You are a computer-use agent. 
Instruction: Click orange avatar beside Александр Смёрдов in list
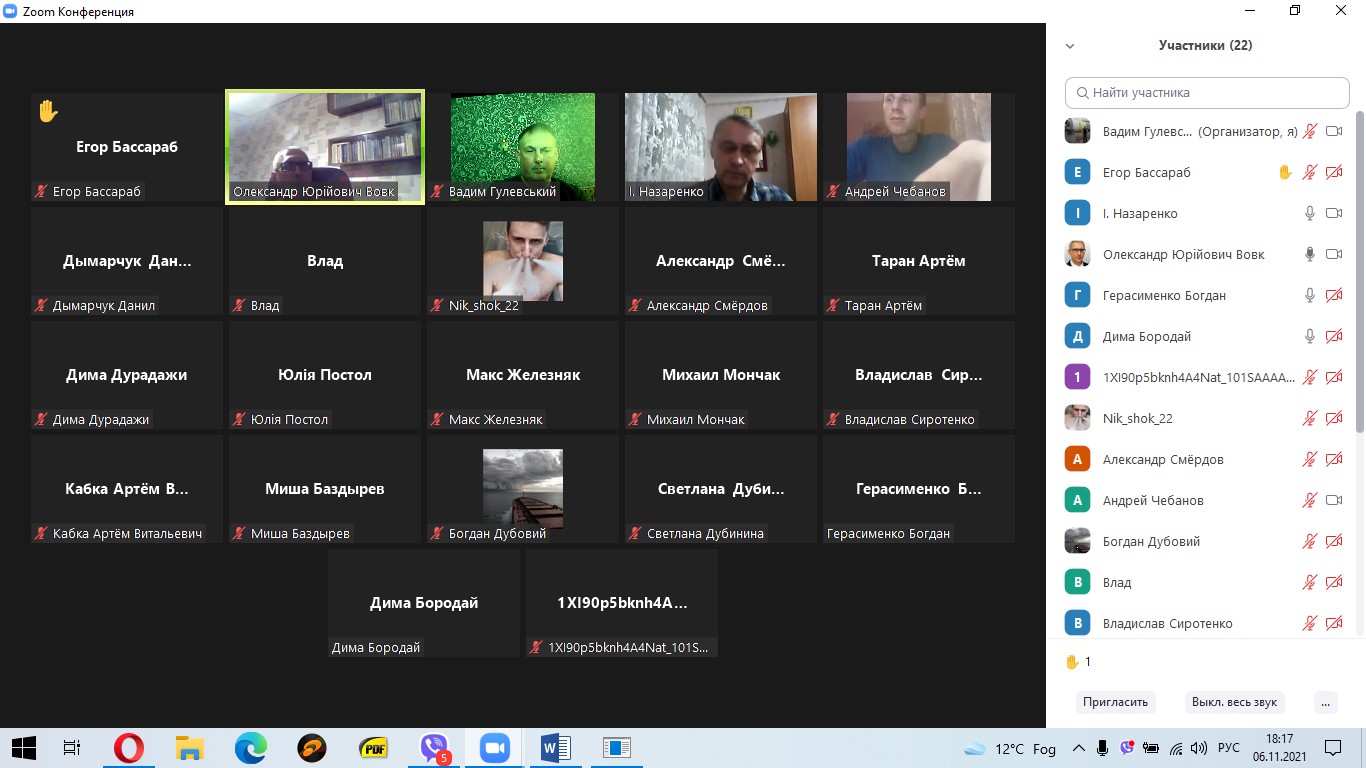tap(1077, 459)
